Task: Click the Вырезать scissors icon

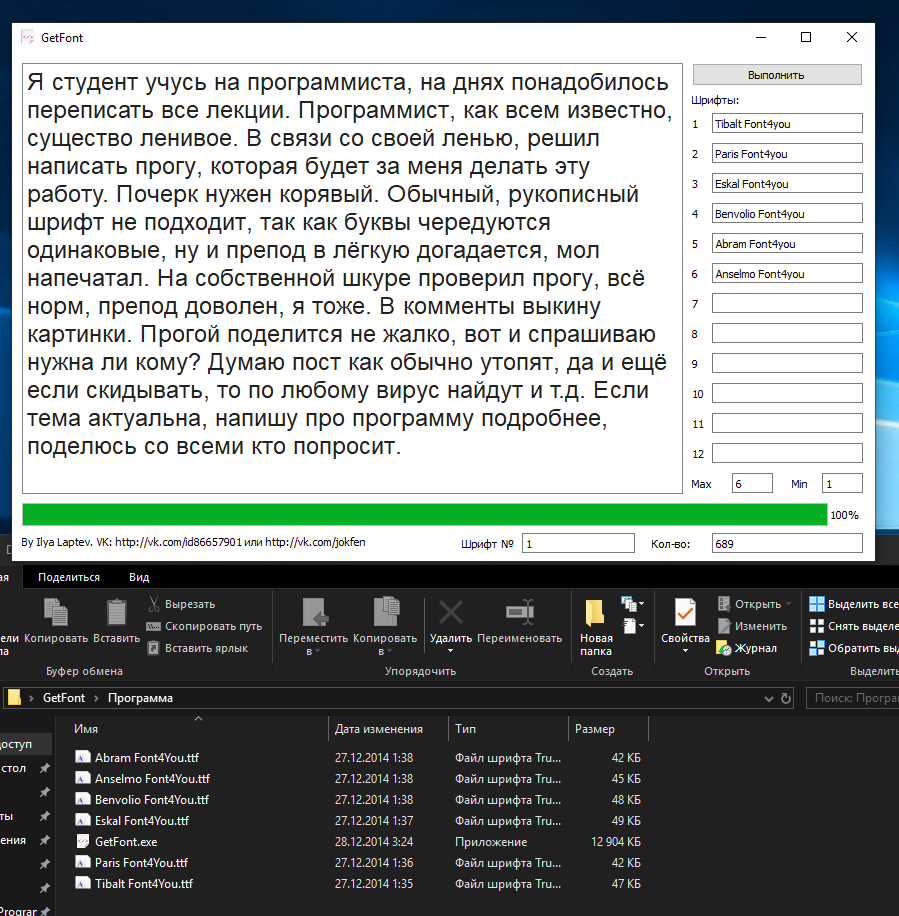Action: pyautogui.click(x=154, y=604)
